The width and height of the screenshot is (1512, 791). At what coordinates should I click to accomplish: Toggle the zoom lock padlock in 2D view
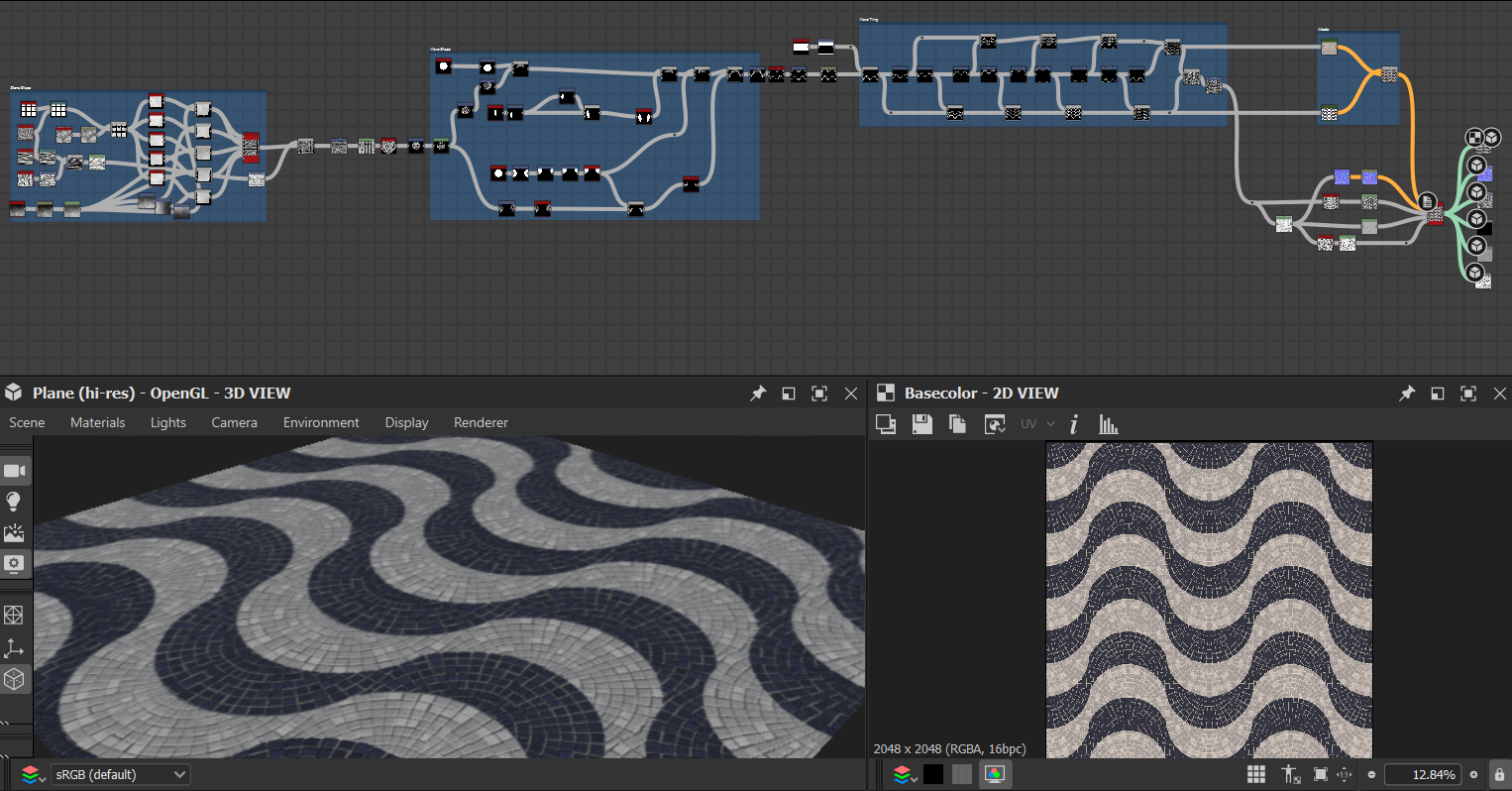pos(1499,774)
